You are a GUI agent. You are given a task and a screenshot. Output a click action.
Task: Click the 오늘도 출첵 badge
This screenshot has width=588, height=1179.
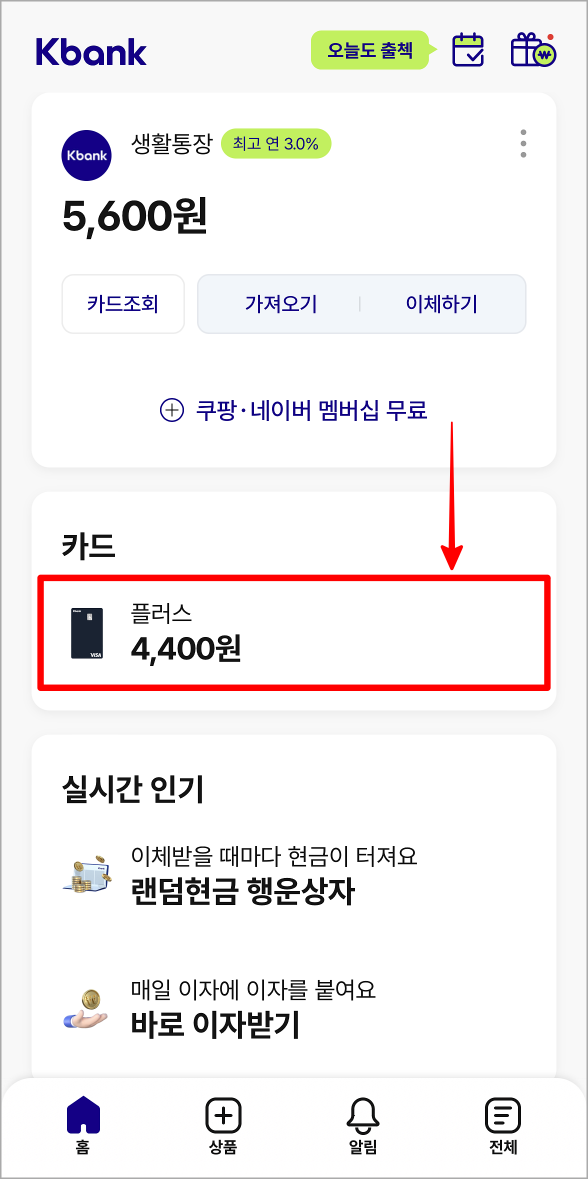tap(370, 49)
